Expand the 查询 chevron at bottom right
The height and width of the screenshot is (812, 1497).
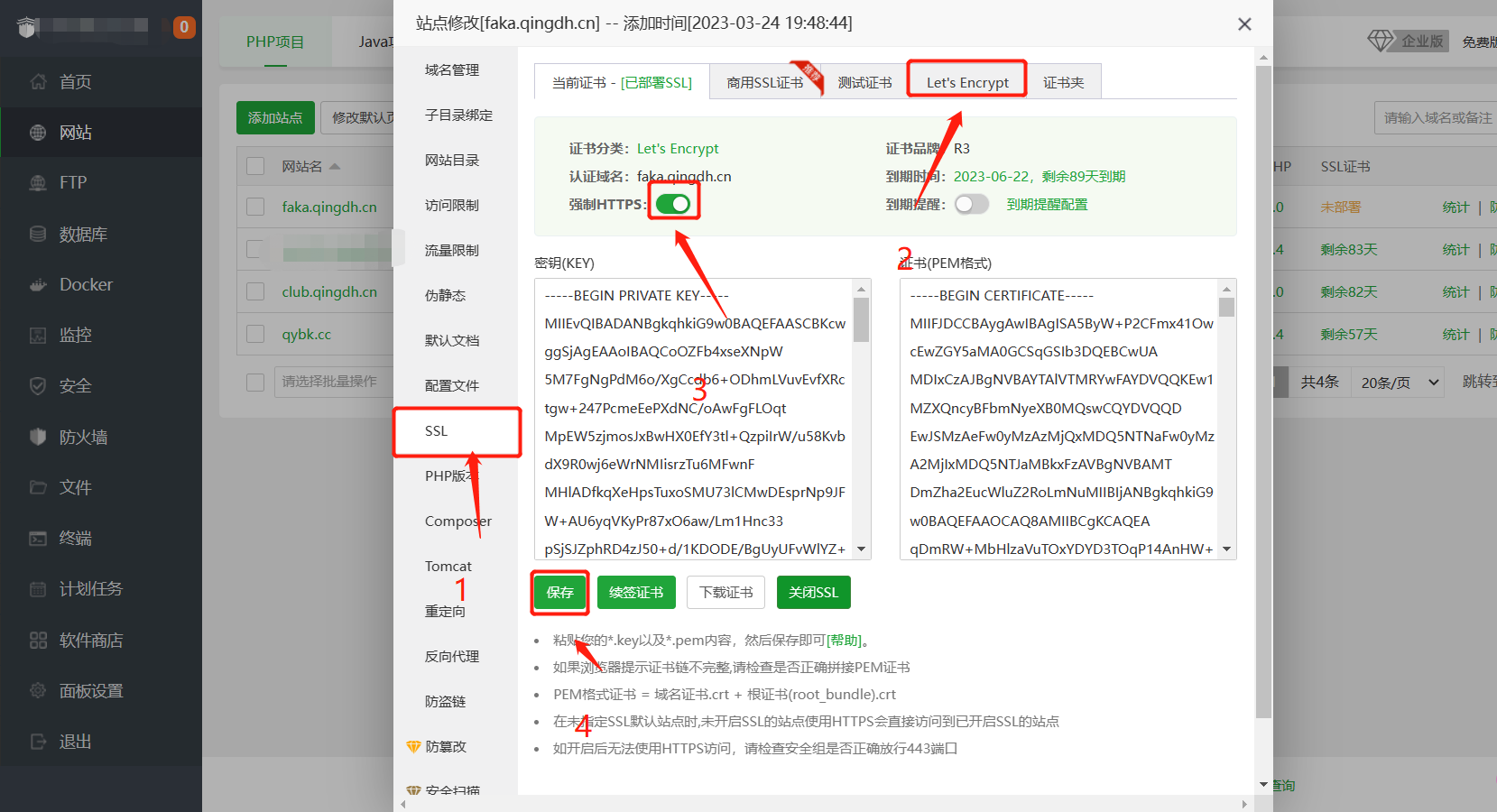pos(1262,784)
